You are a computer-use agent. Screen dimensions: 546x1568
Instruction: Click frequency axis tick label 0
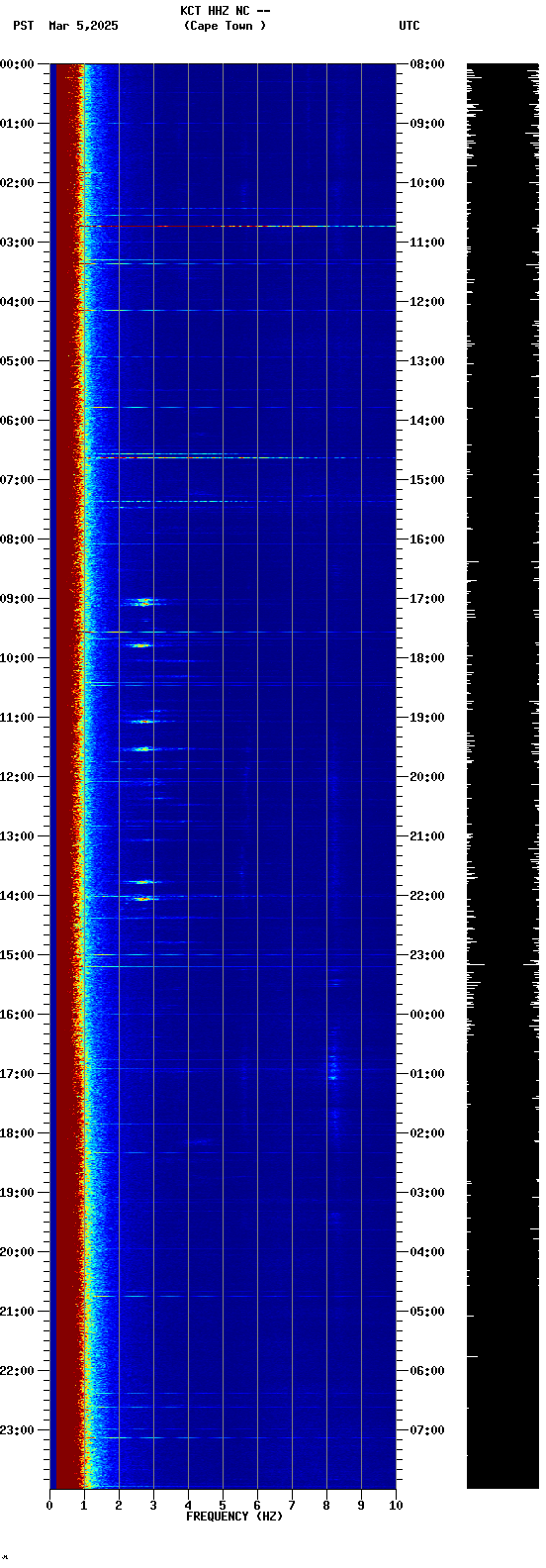(49, 1506)
